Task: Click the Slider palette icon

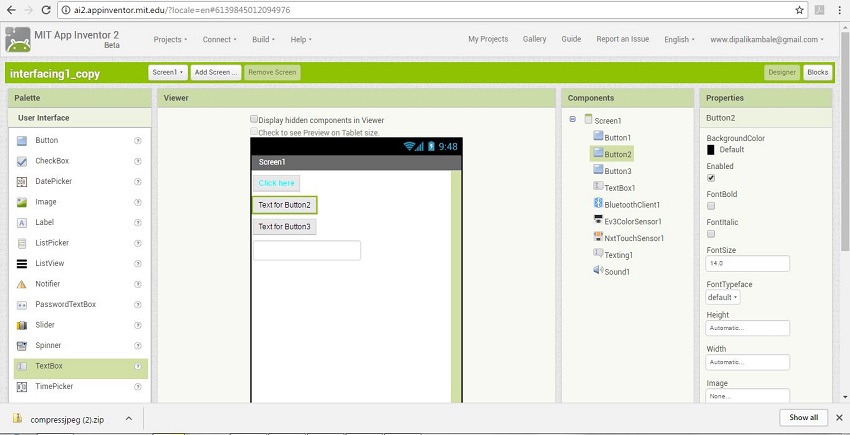Action: tap(22, 325)
